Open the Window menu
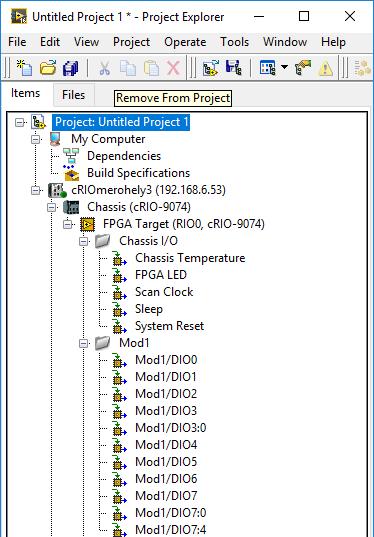The width and height of the screenshot is (374, 537). pyautogui.click(x=285, y=42)
